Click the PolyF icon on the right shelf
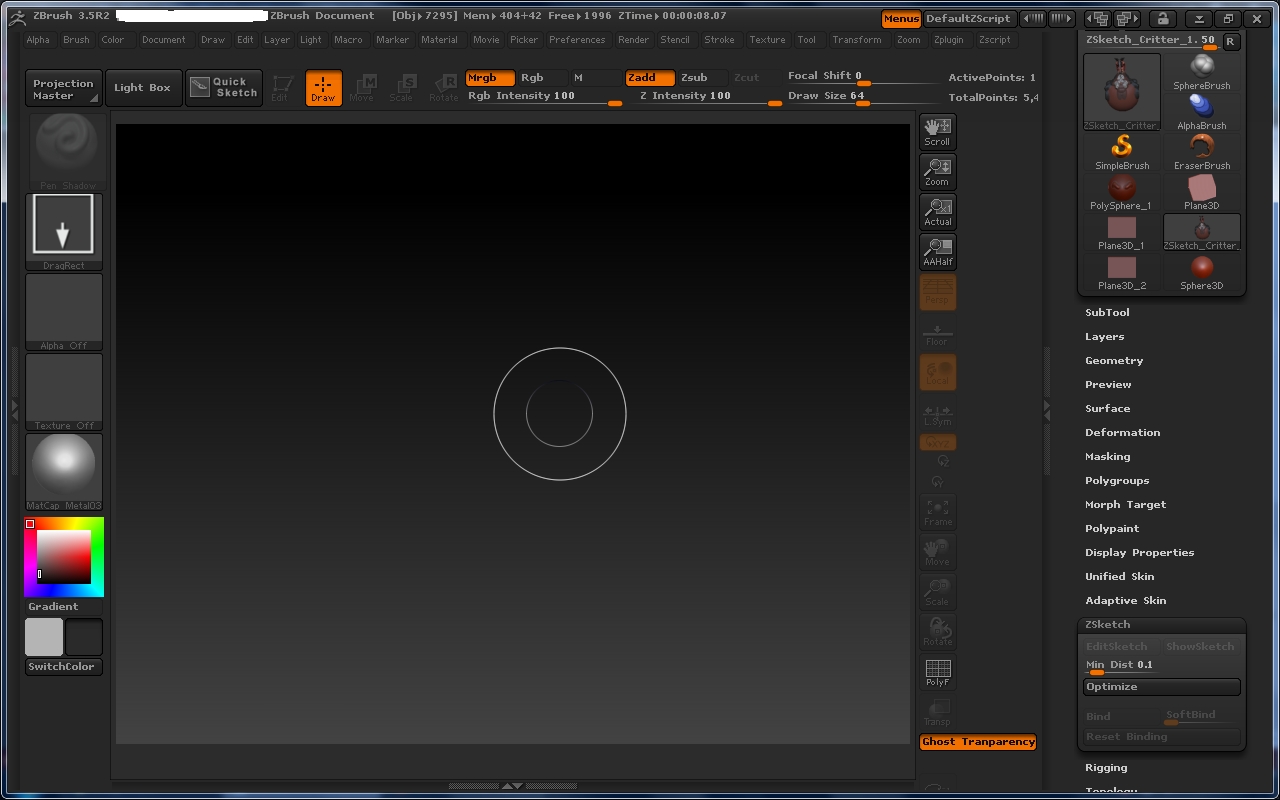Viewport: 1280px width, 800px height. (937, 672)
